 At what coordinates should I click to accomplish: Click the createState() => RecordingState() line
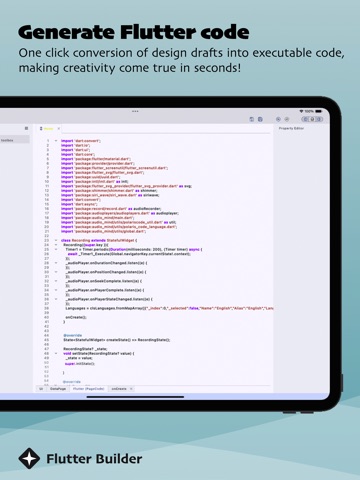pyautogui.click(x=117, y=340)
